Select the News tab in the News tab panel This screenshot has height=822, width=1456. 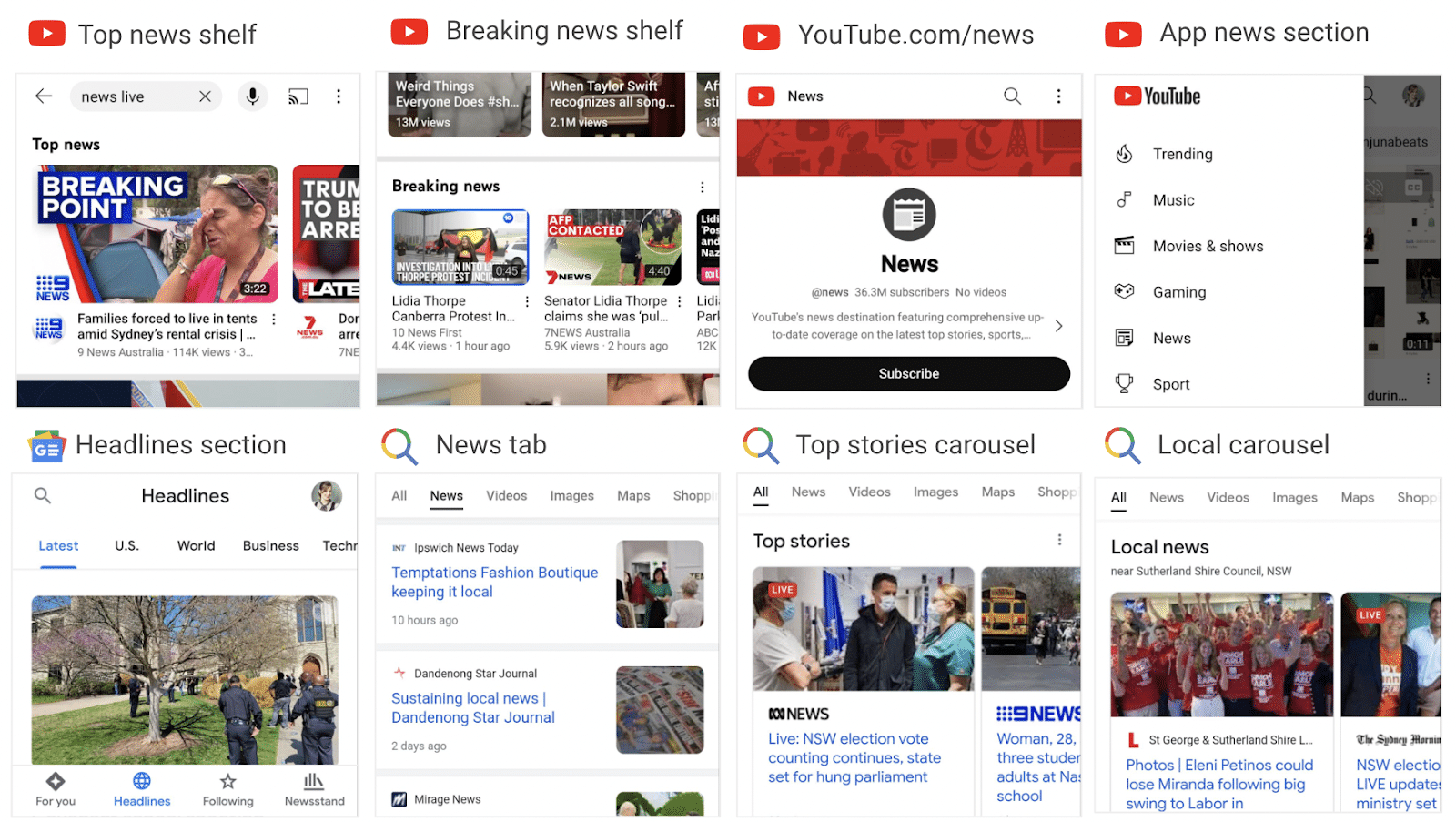446,496
